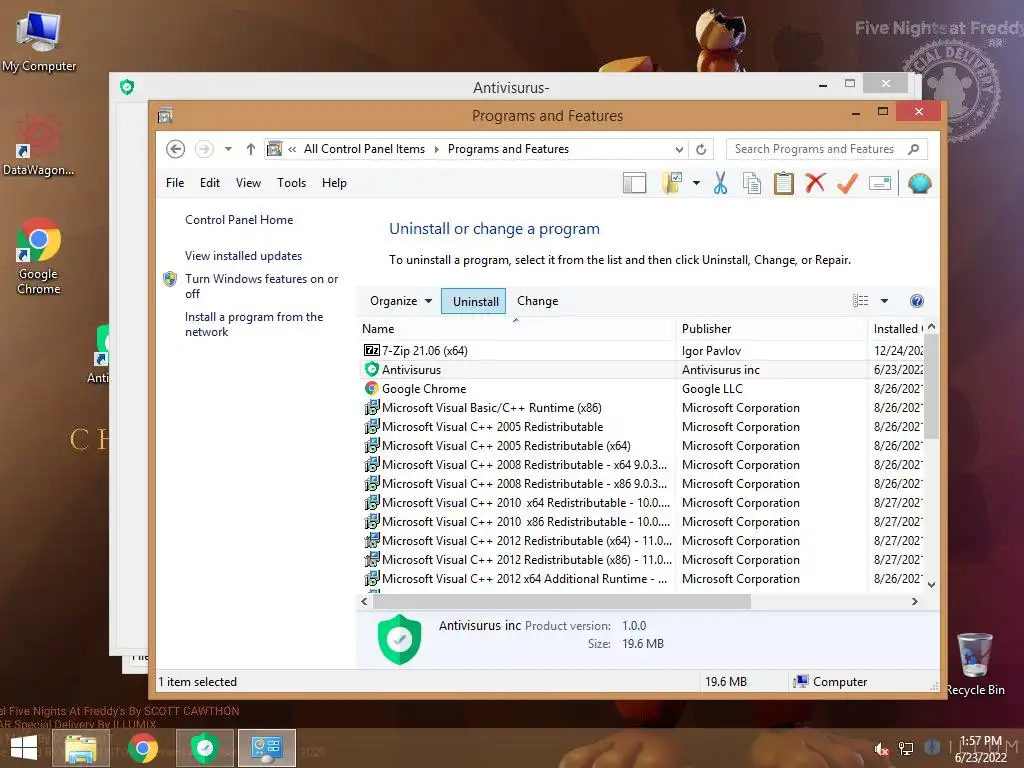Open the folder options toolbar dropdown arrow
This screenshot has height=768, width=1024.
coord(696,184)
